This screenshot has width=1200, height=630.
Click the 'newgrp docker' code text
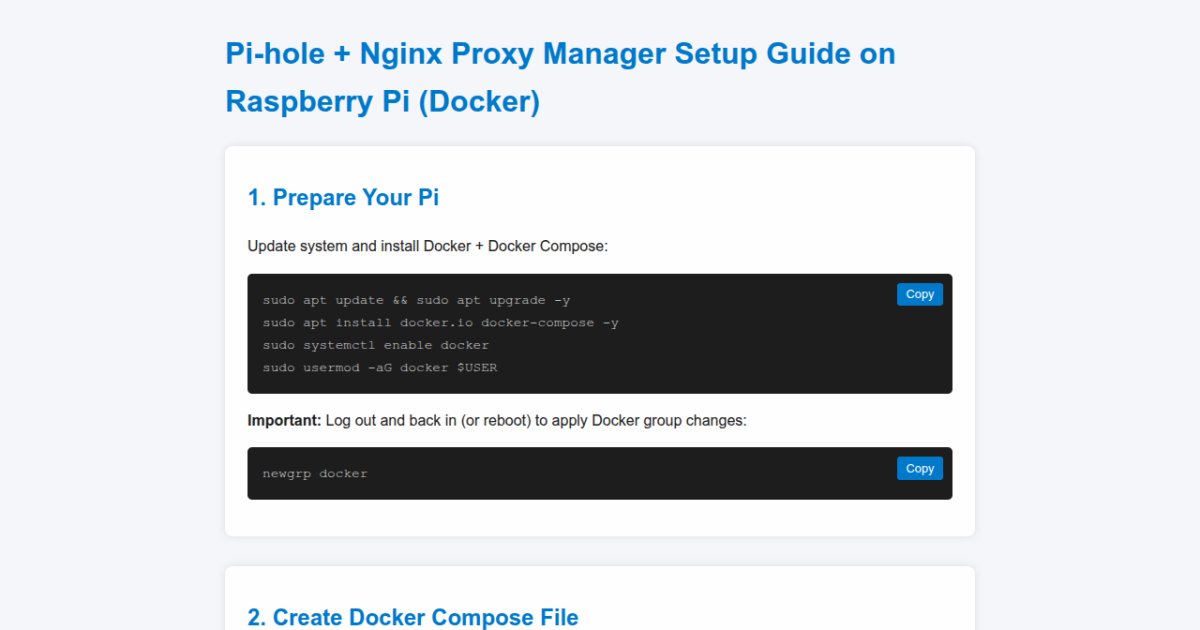[315, 474]
